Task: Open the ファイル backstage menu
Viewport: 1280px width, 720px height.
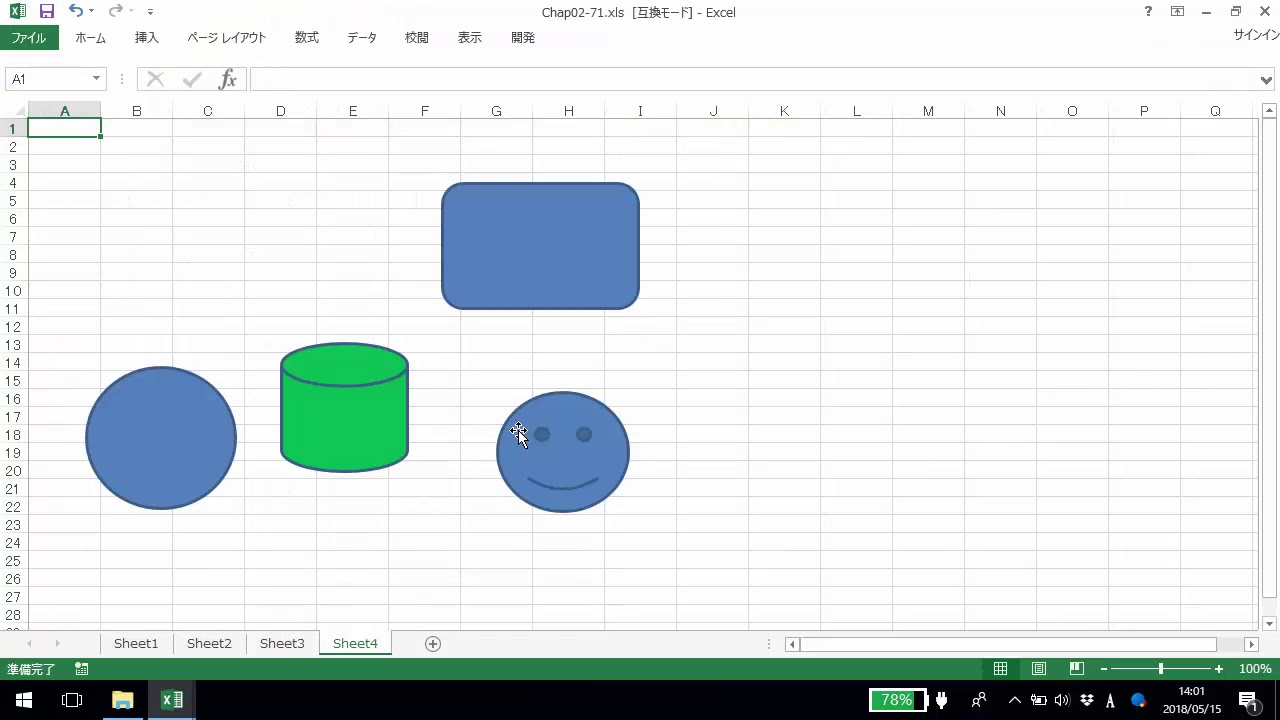Action: click(x=29, y=38)
